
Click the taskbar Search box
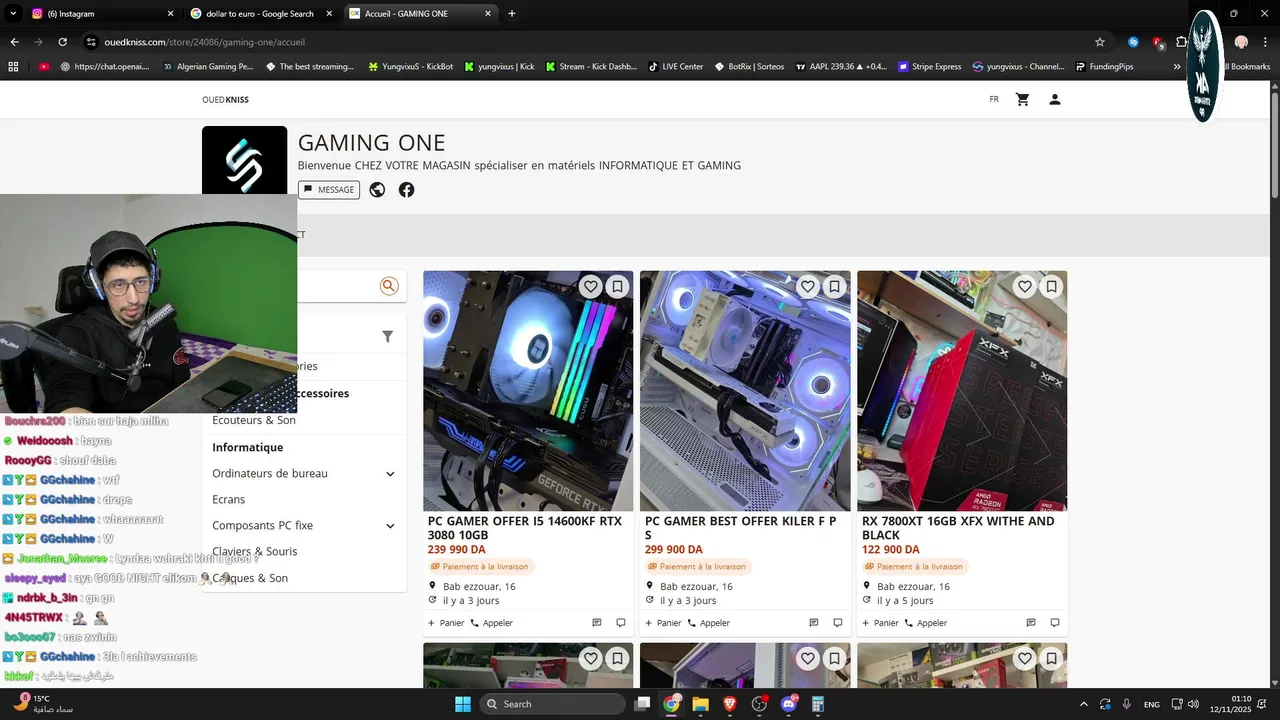point(551,704)
